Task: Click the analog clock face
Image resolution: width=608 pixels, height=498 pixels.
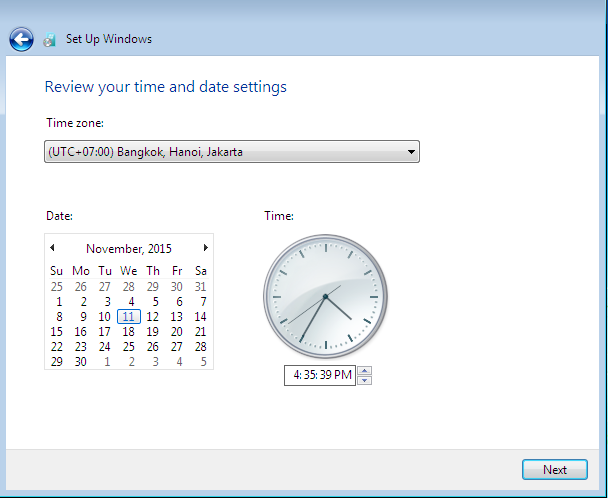Action: 325,296
